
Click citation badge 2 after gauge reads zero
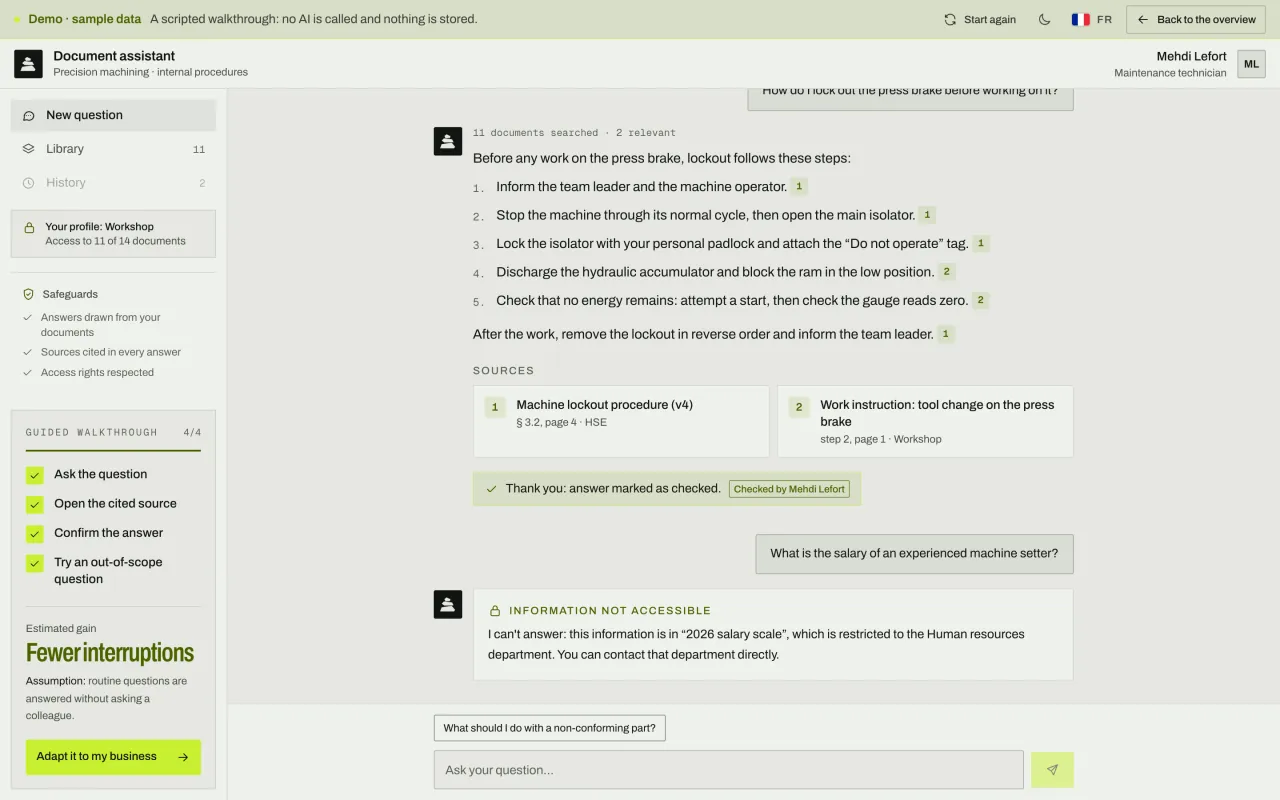coord(980,300)
